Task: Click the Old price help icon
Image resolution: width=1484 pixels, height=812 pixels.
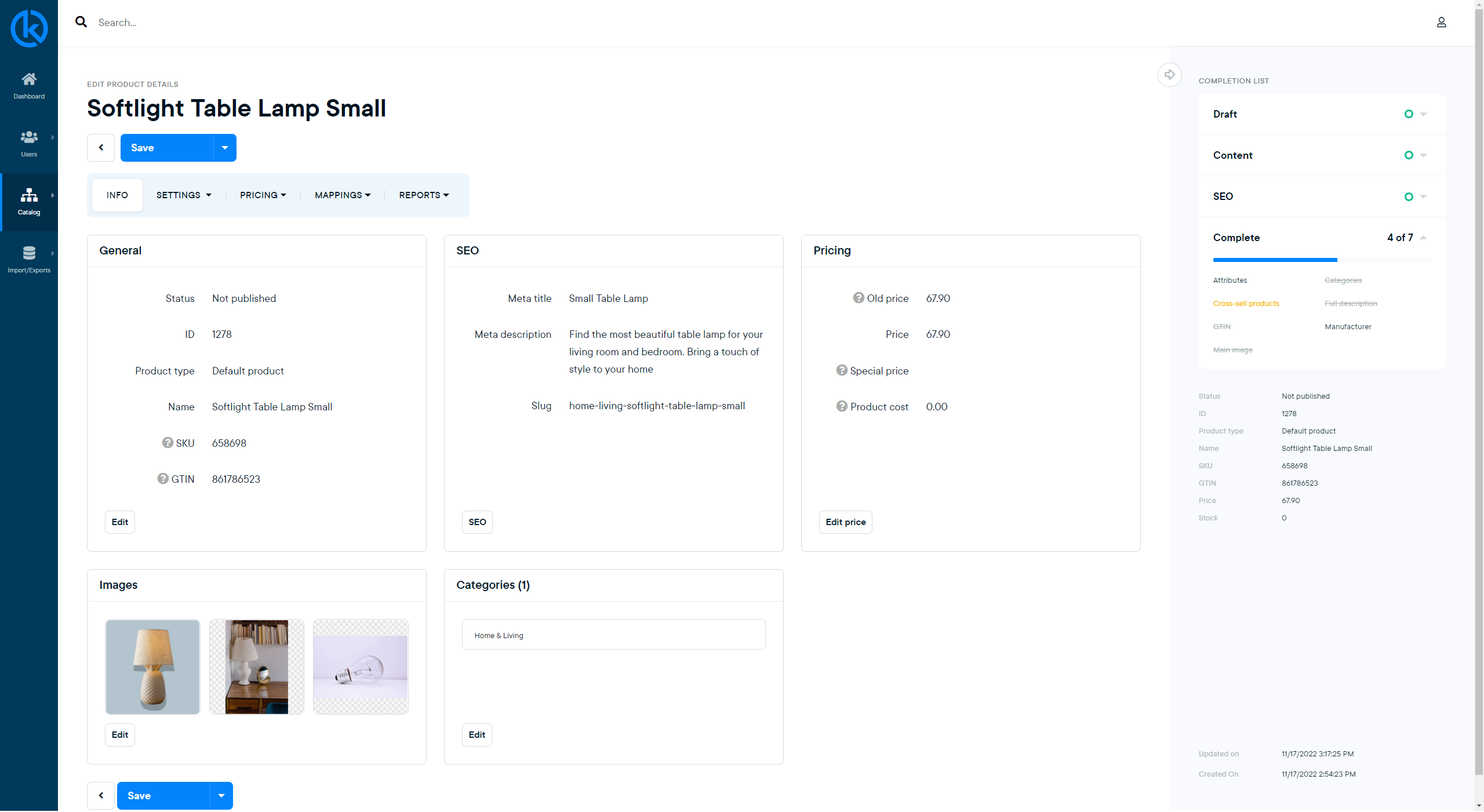Action: pos(858,298)
